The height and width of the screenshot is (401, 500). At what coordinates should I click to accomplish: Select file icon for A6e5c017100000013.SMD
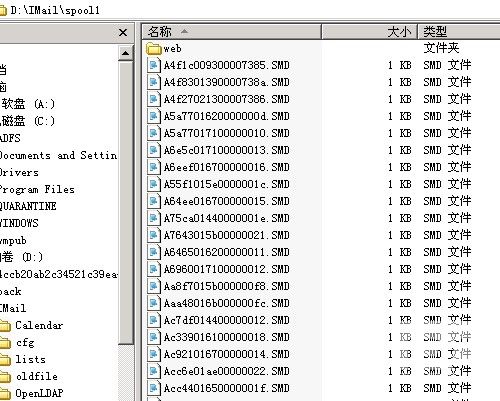coord(154,150)
